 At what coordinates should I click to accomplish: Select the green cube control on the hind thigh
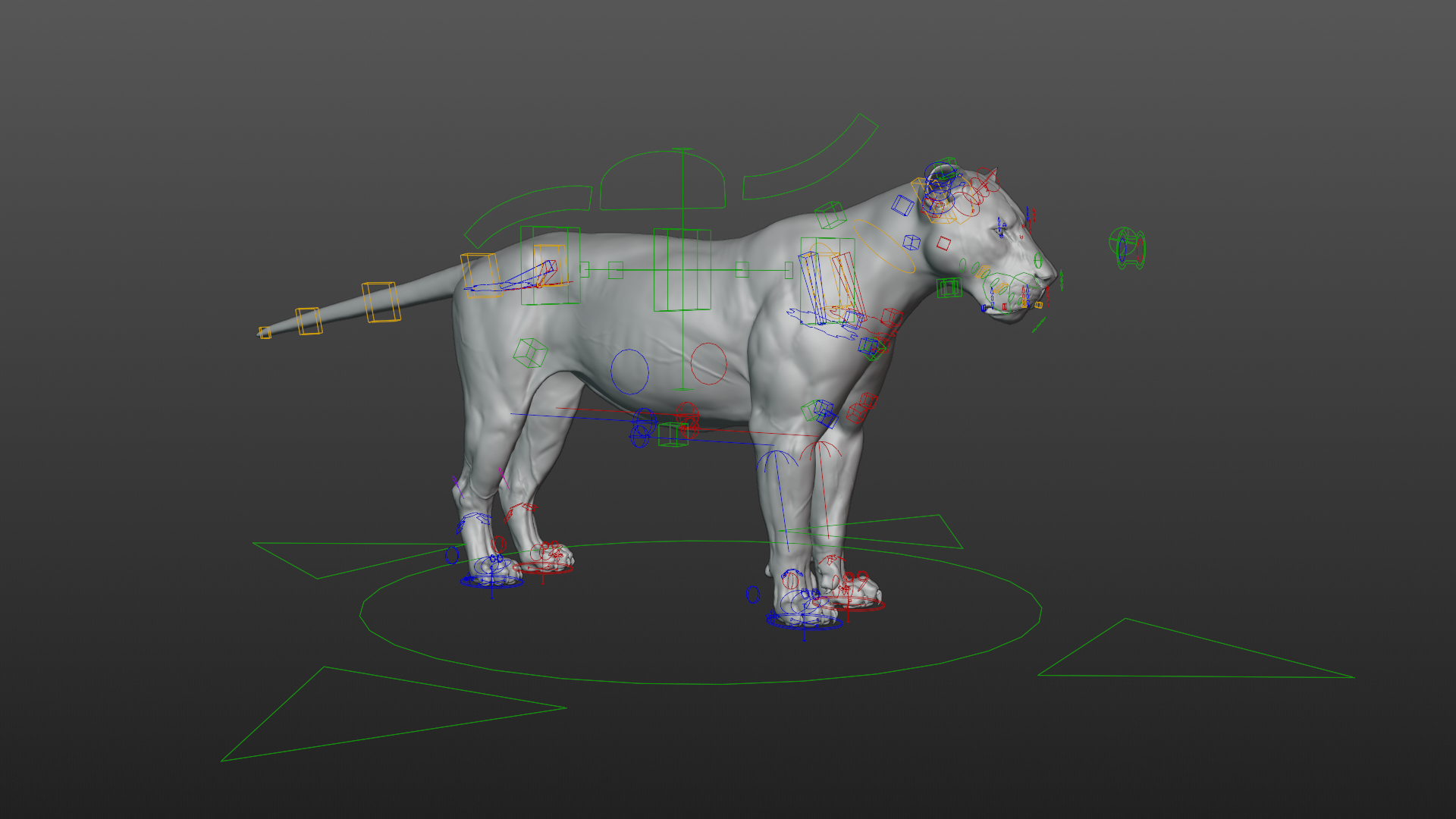[530, 353]
